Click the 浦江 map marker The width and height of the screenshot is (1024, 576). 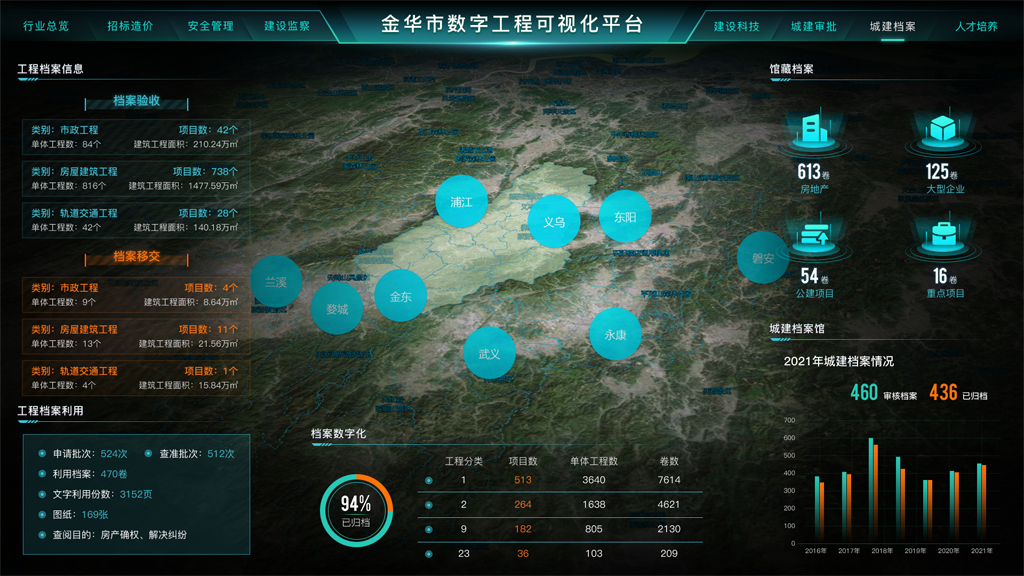(x=461, y=201)
